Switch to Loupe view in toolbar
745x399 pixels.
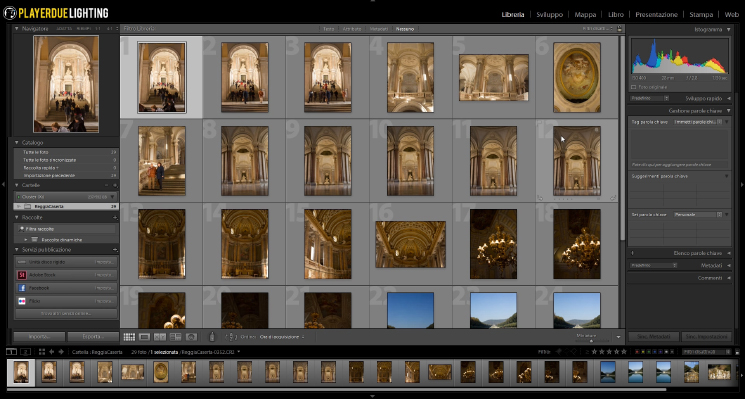[144, 337]
